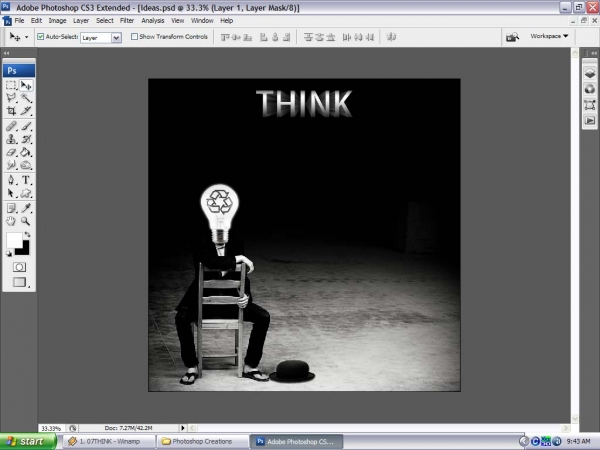600x450 pixels.
Task: Select the Hand tool
Action: (11, 221)
